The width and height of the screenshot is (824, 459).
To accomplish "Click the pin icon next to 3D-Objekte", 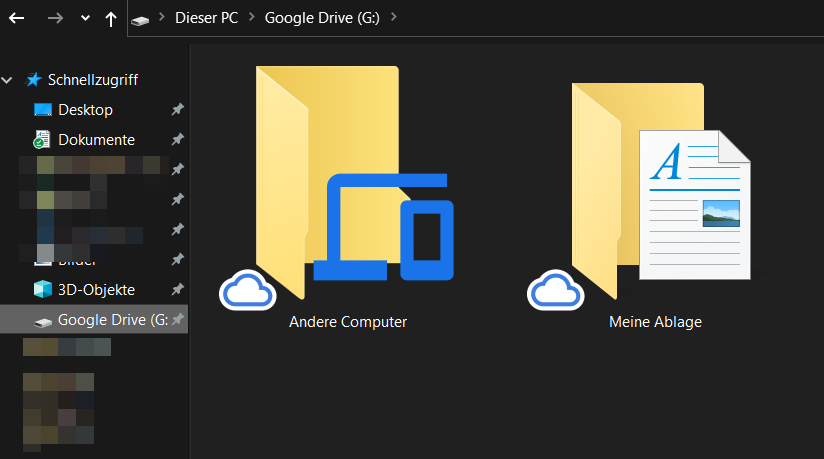I will (178, 289).
